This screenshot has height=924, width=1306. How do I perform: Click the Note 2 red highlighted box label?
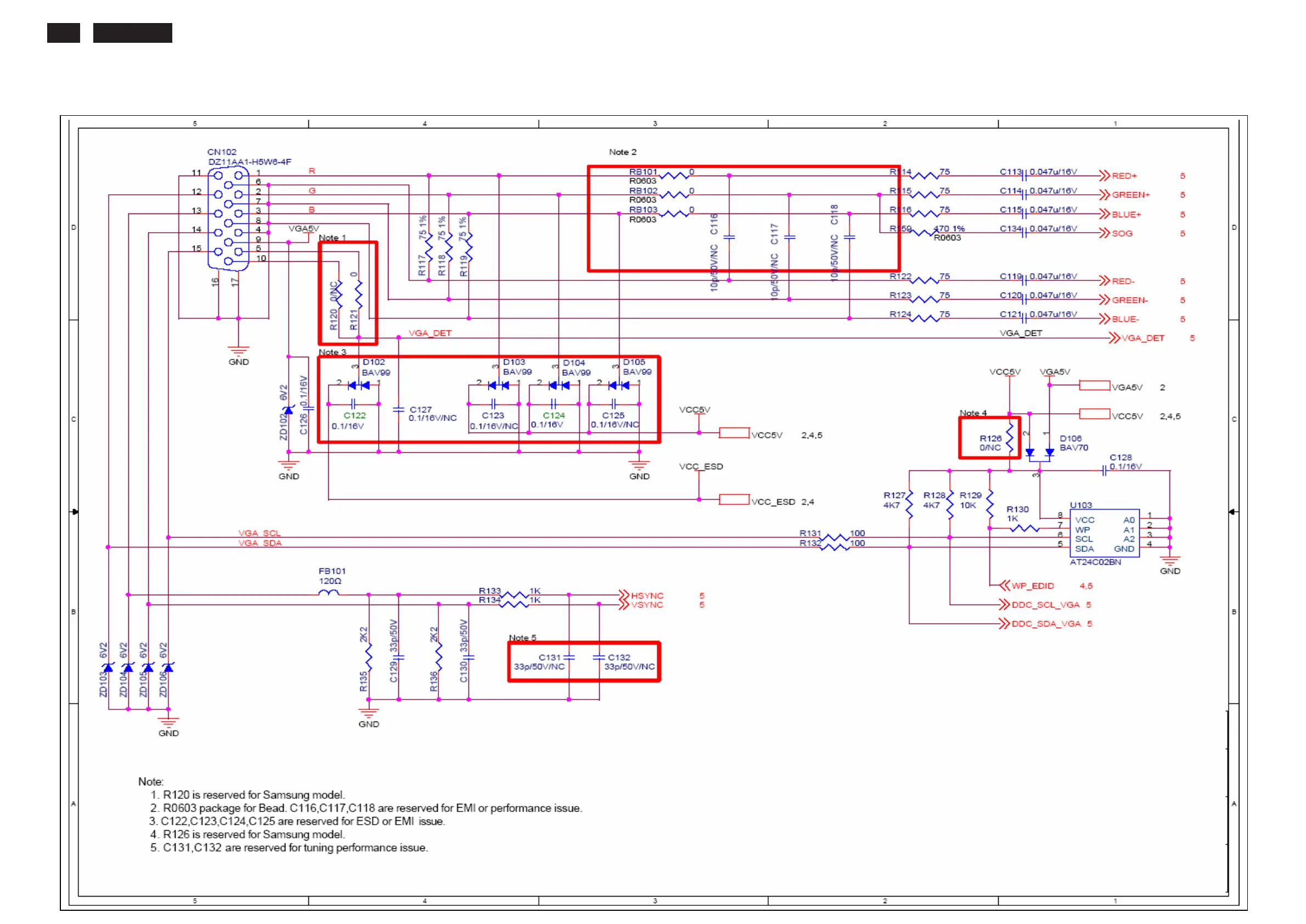623,152
